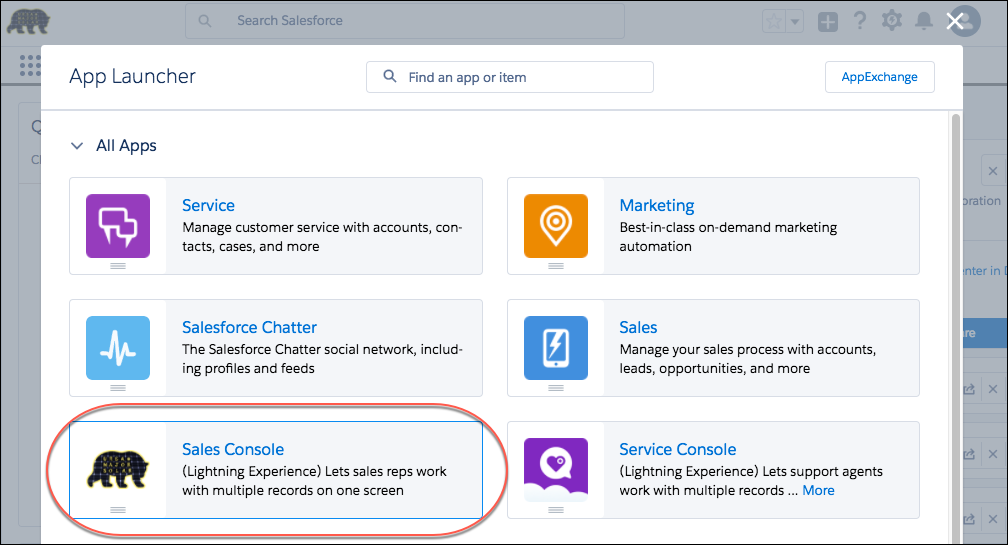The width and height of the screenshot is (1008, 545).
Task: Open the Service Console link
Action: pos(678,449)
